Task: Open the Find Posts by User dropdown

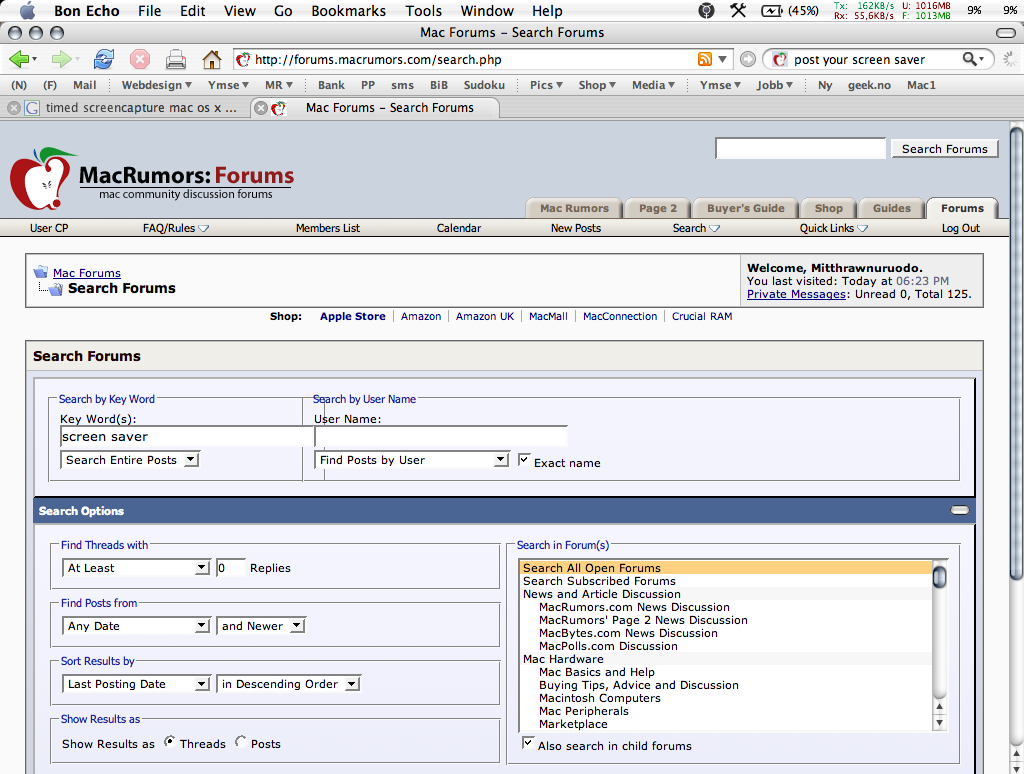Action: (411, 460)
